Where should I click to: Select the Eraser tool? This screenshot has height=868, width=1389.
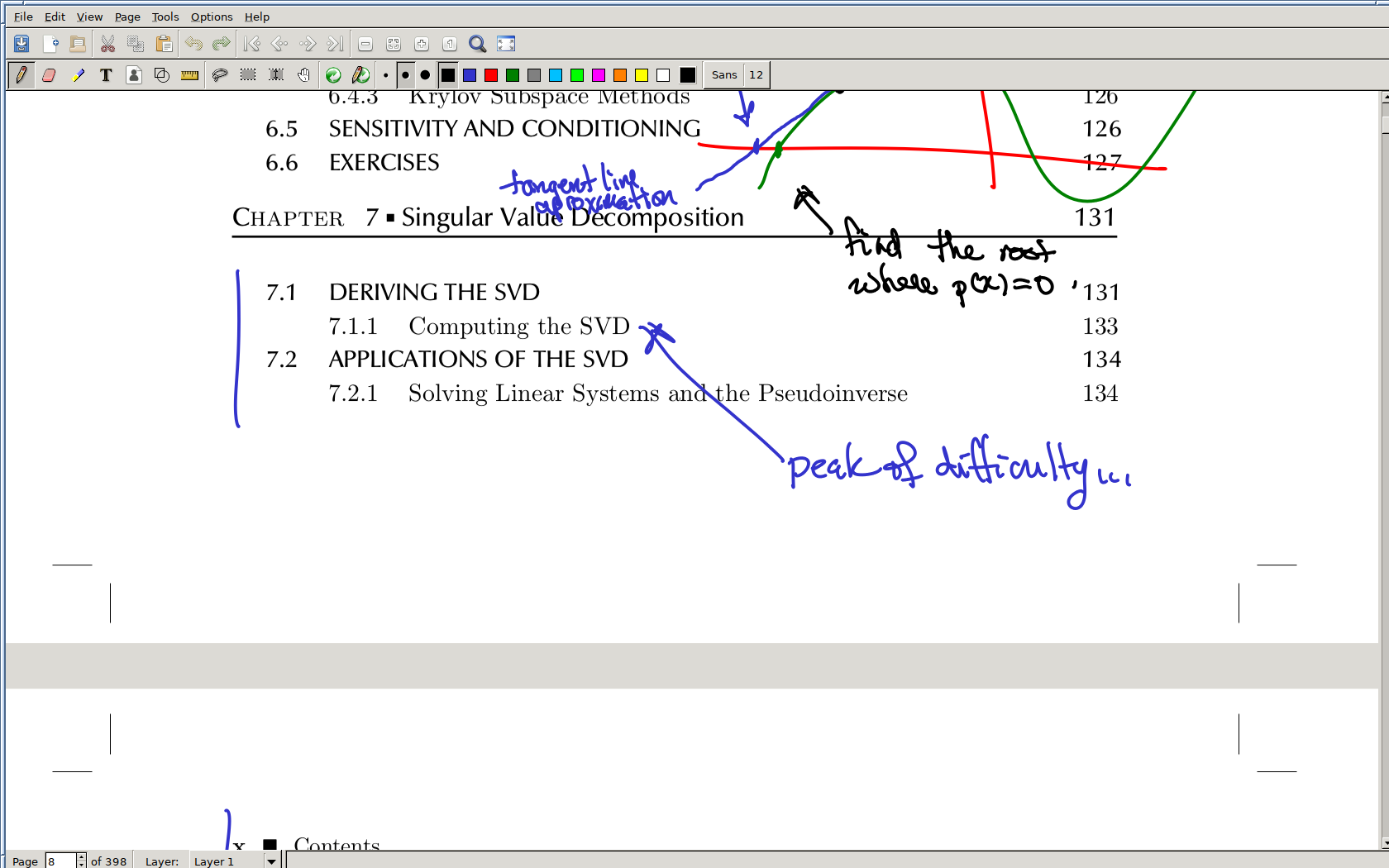(49, 75)
